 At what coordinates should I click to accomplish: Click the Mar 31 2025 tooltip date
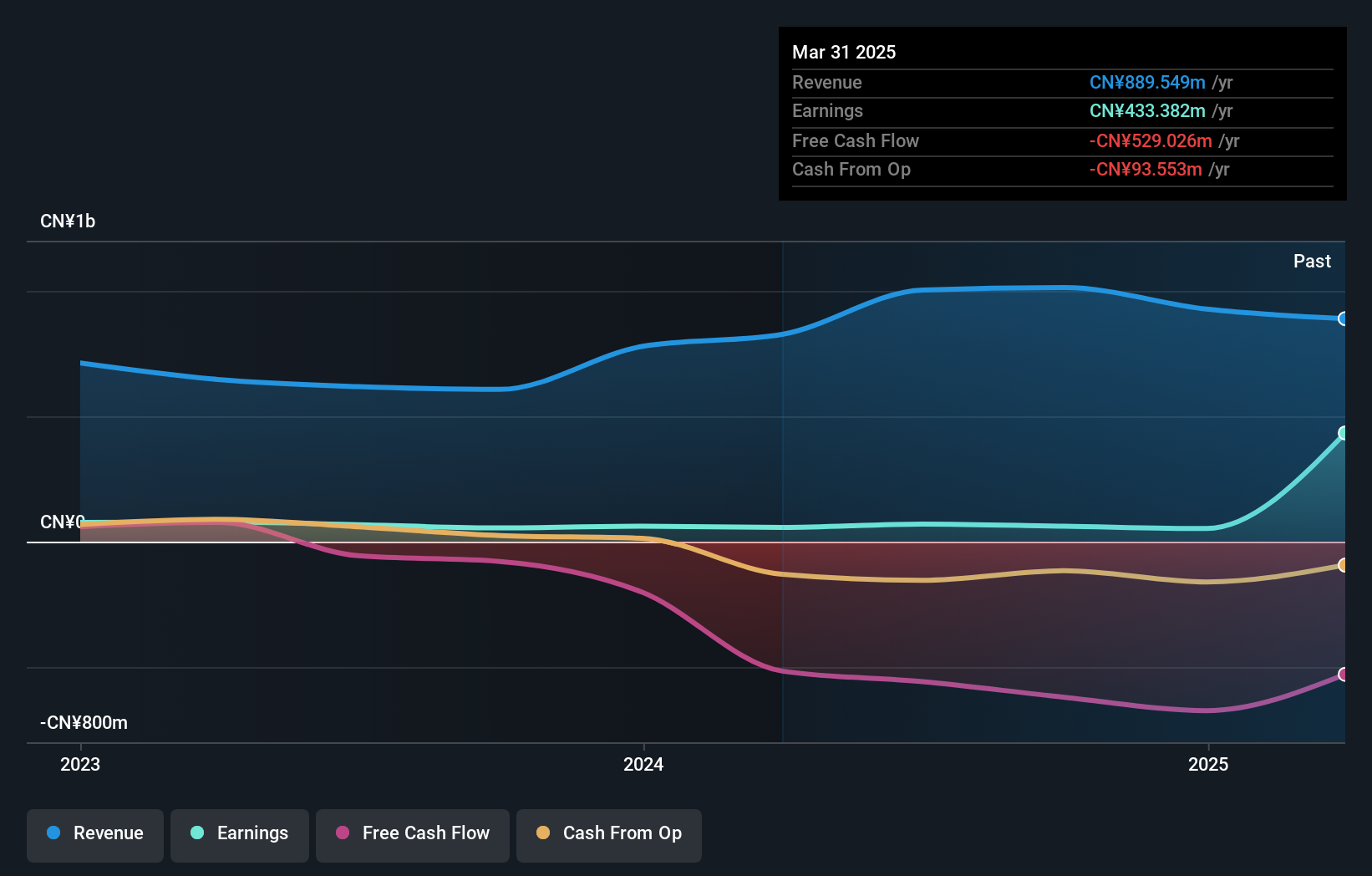pos(844,53)
